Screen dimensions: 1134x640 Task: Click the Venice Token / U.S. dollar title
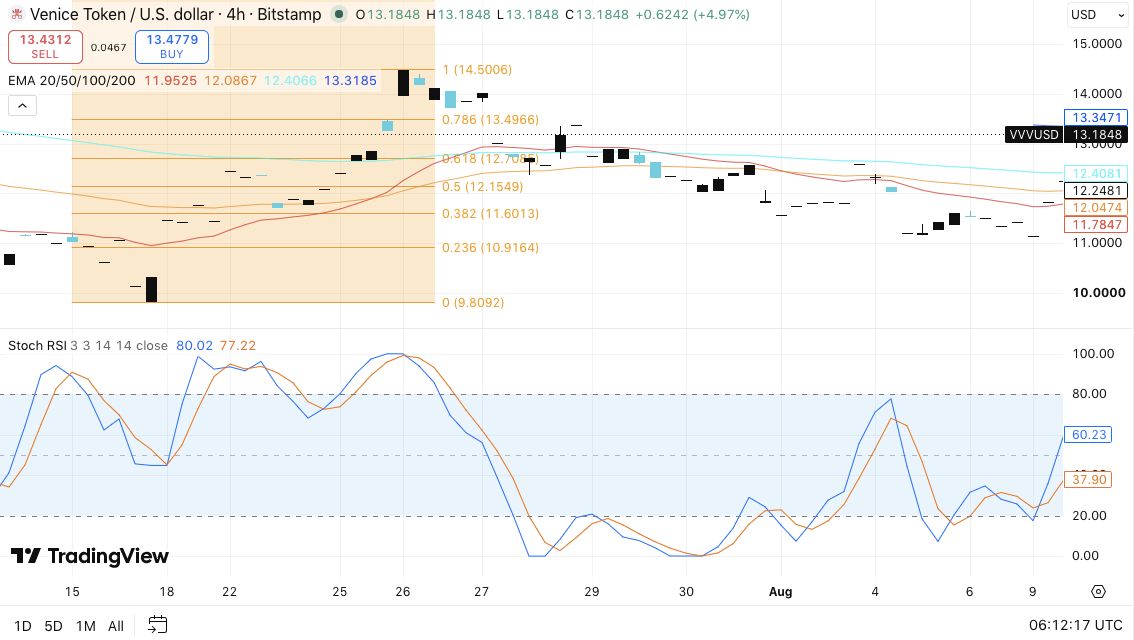[x=176, y=14]
